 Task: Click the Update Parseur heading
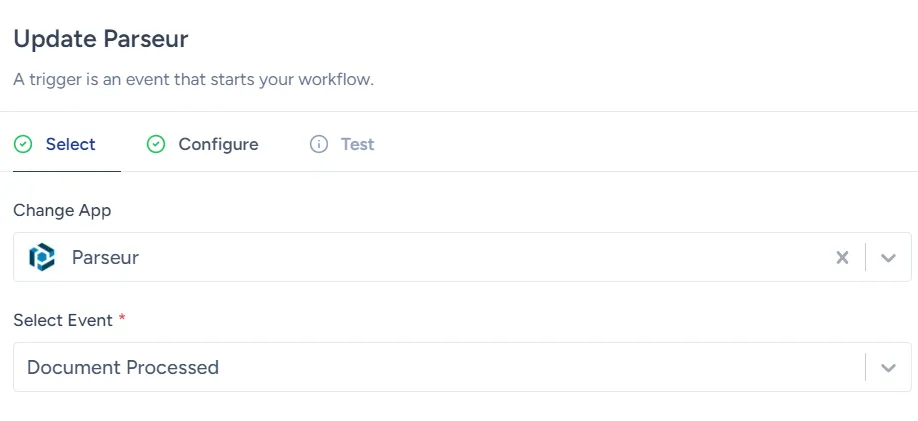click(x=100, y=40)
